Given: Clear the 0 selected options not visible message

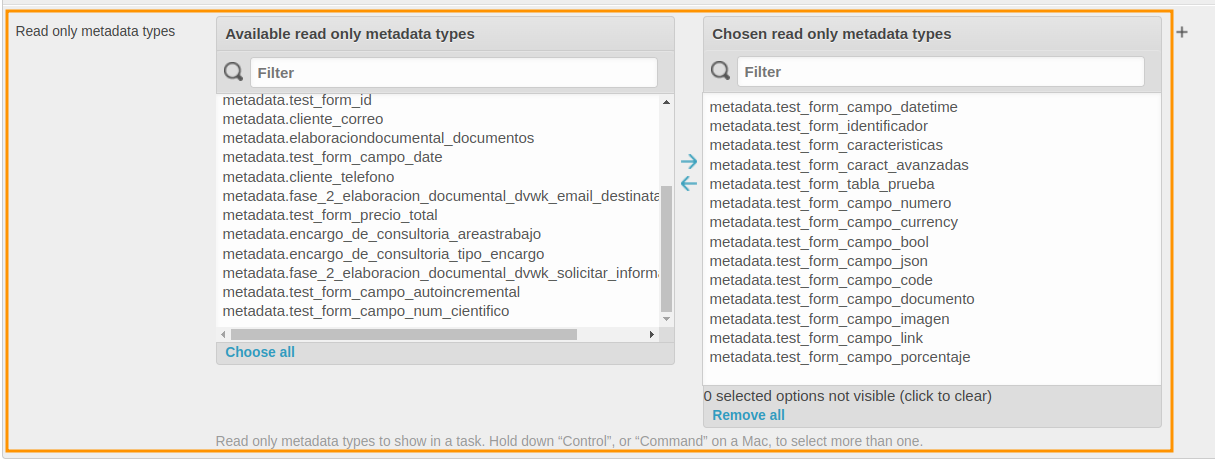Looking at the screenshot, I should point(847,395).
